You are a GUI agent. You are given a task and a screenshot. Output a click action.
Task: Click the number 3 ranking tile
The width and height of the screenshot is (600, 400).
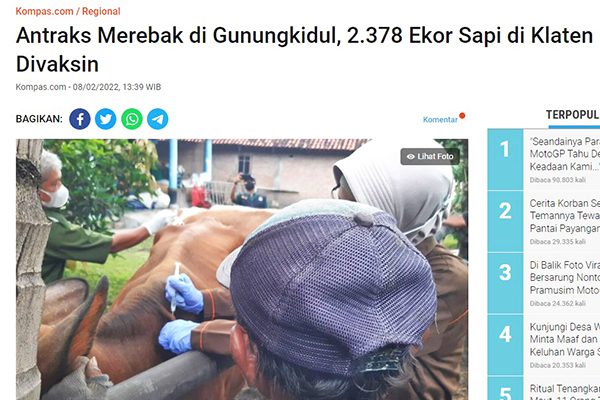click(x=505, y=283)
